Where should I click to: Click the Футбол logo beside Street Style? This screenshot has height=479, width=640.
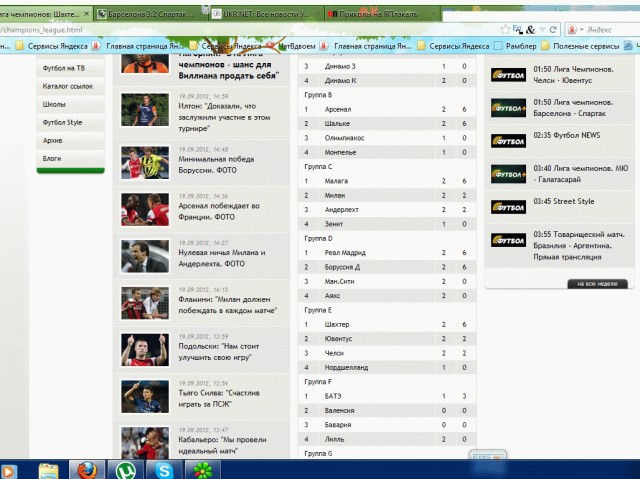point(508,207)
